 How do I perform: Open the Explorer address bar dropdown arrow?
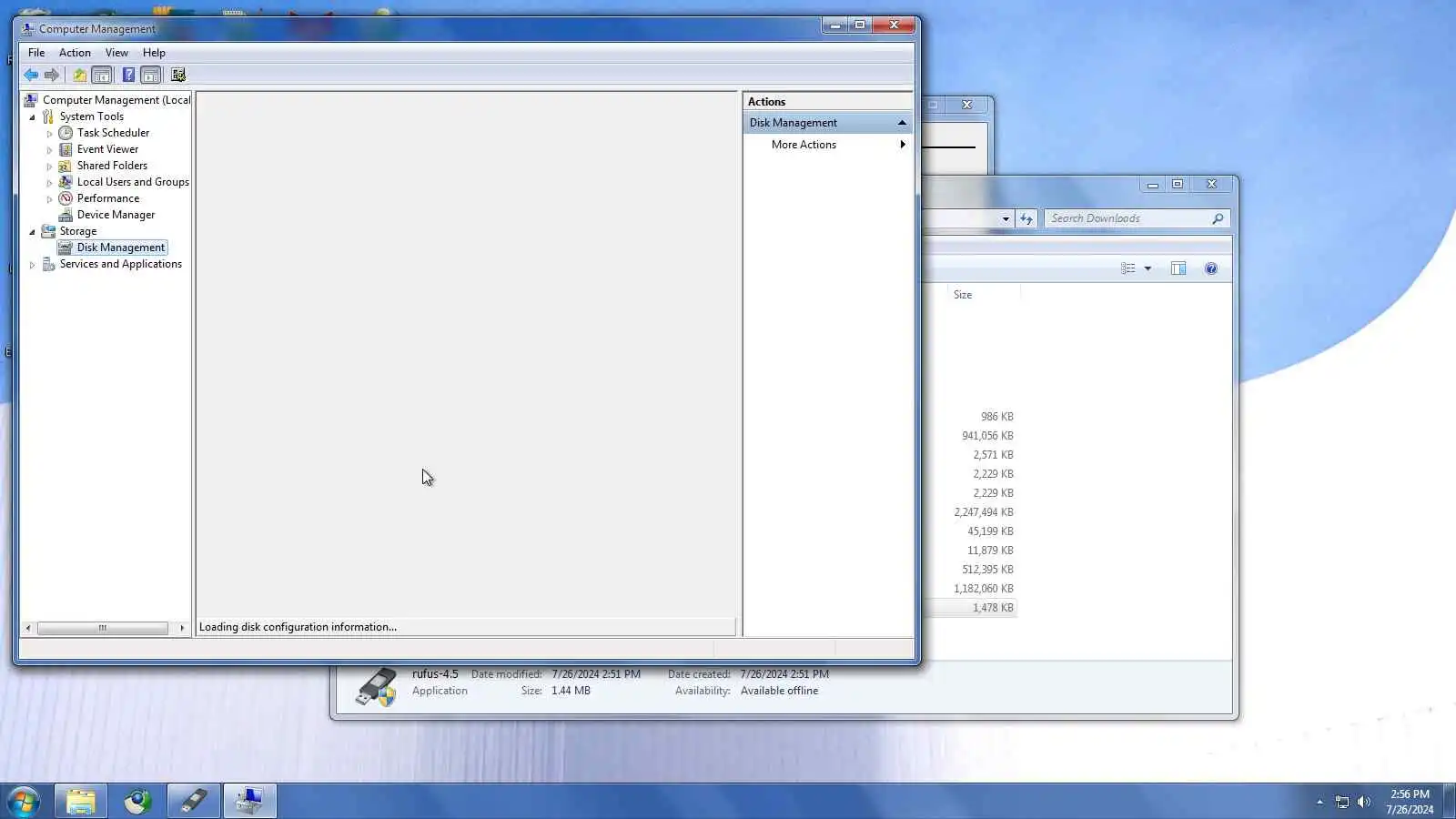click(1006, 218)
